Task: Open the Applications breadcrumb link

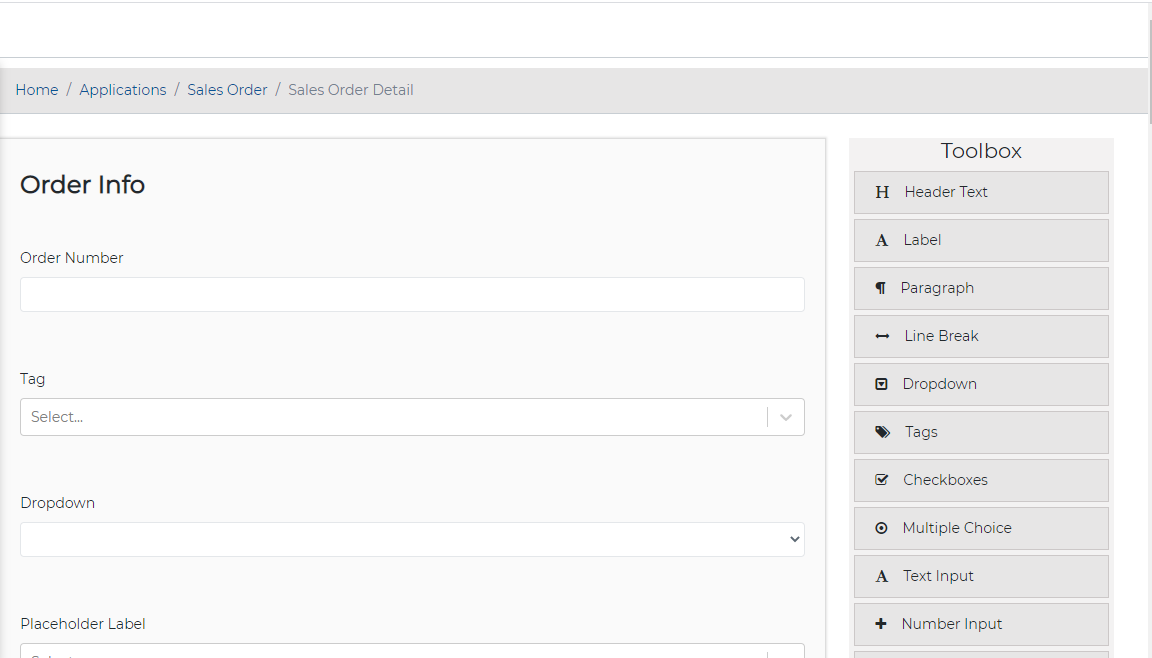Action: tap(122, 89)
